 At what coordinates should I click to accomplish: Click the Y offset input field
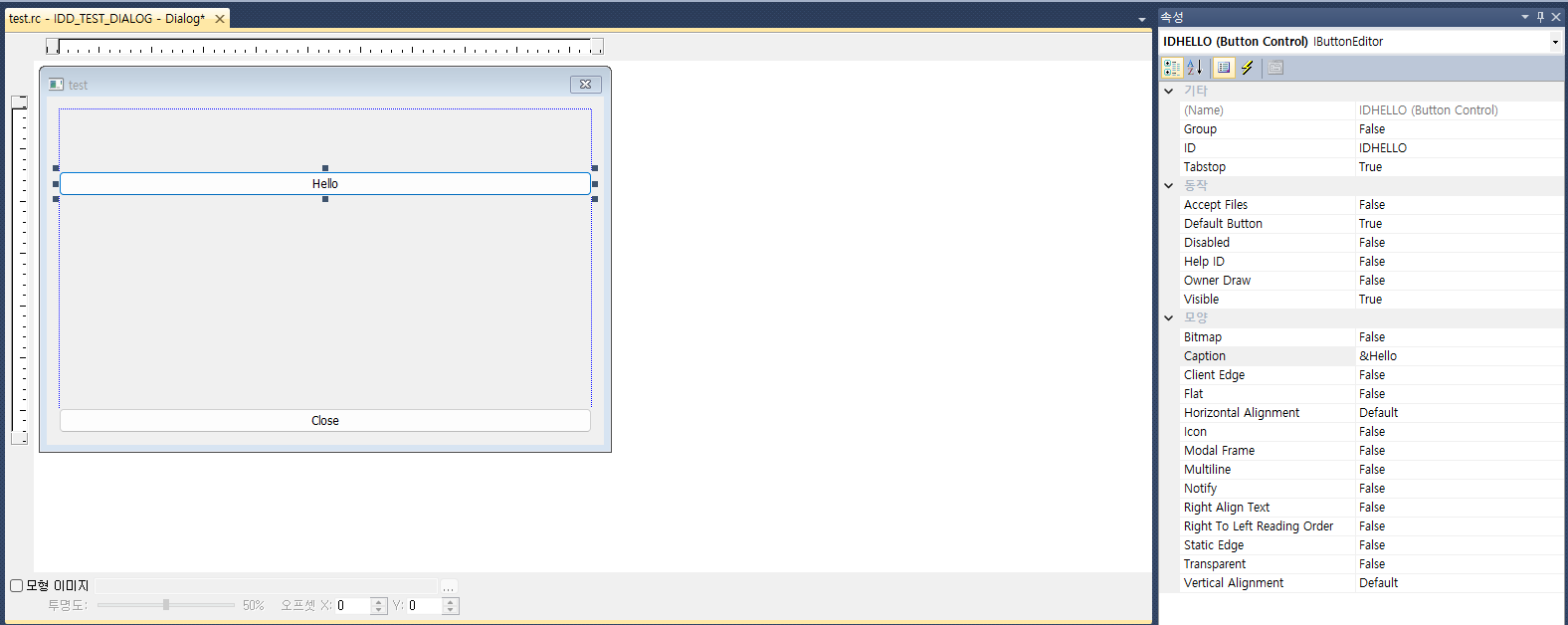click(425, 605)
